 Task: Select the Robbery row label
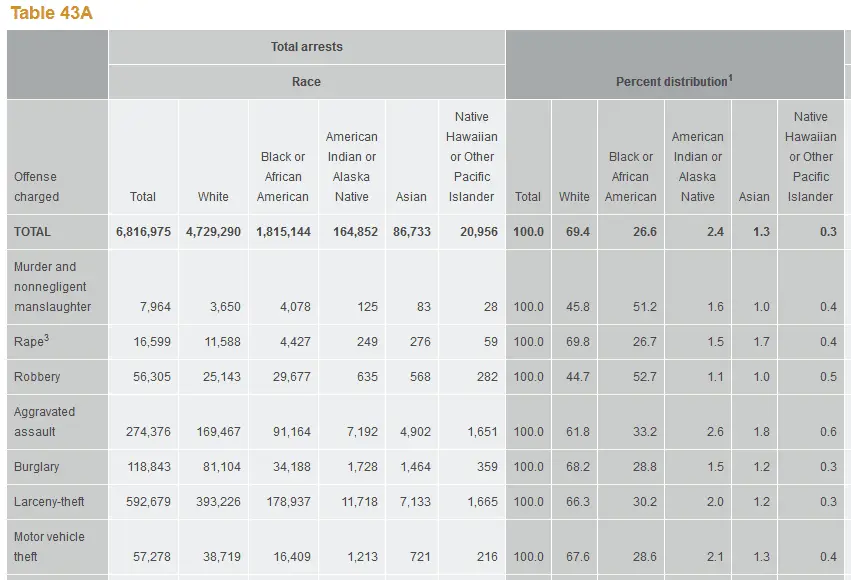coord(37,377)
